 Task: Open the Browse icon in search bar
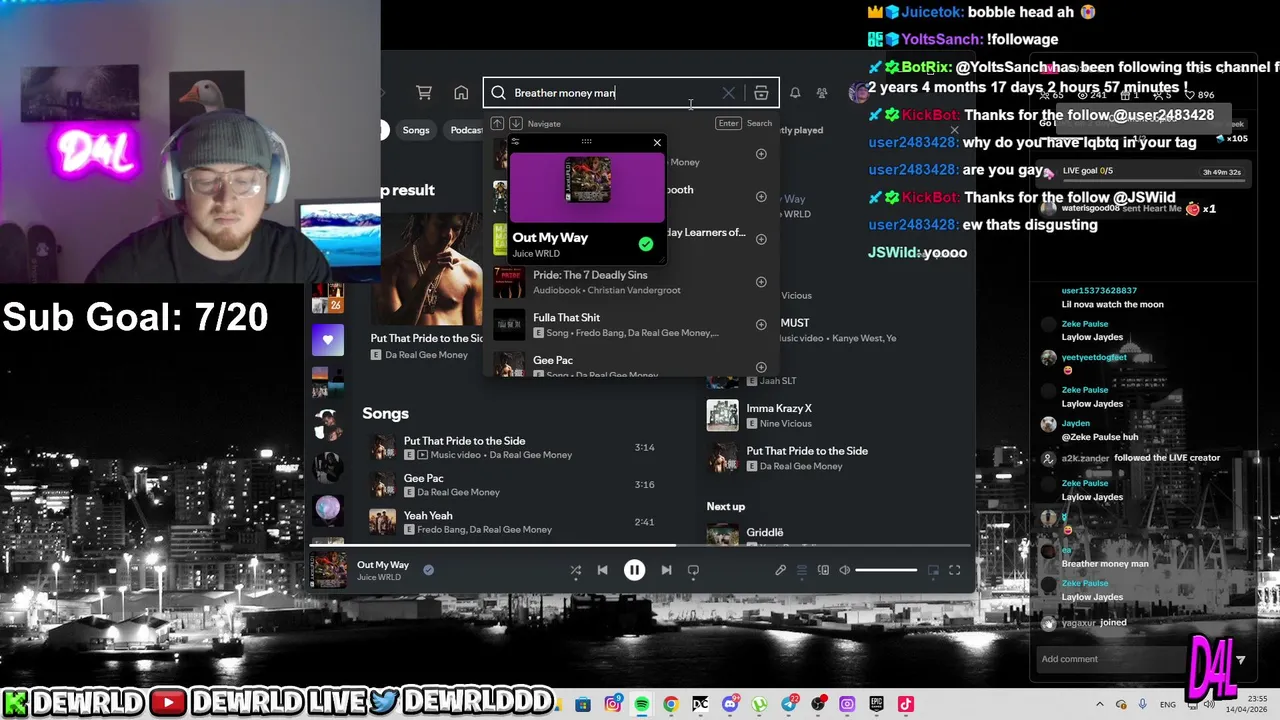tap(761, 93)
